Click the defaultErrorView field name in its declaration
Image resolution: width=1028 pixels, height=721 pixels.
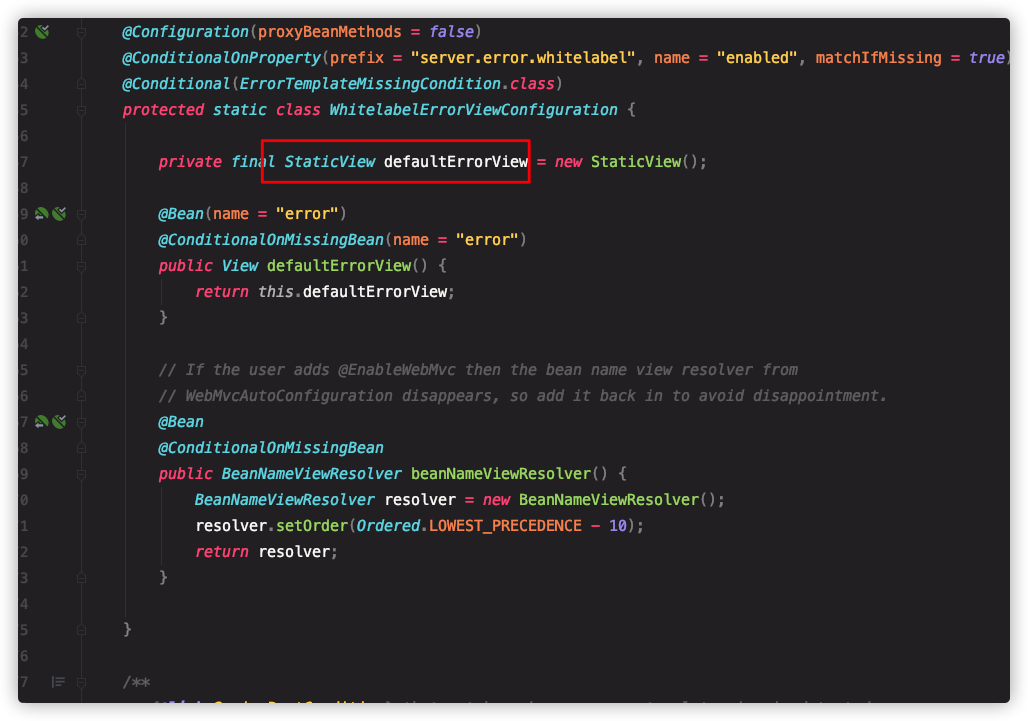point(456,161)
